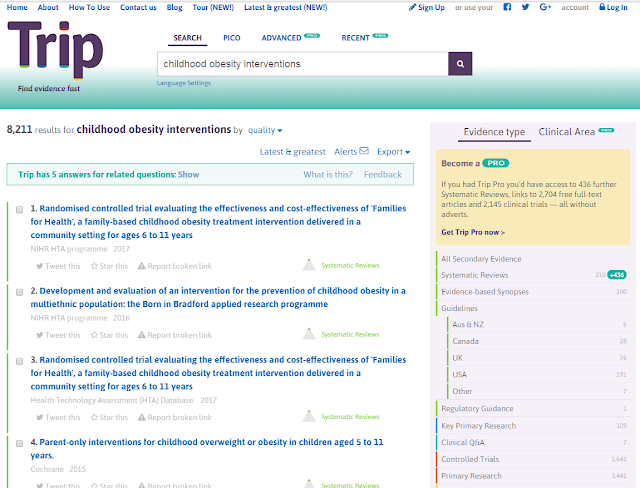Open the About page

(x=48, y=7)
